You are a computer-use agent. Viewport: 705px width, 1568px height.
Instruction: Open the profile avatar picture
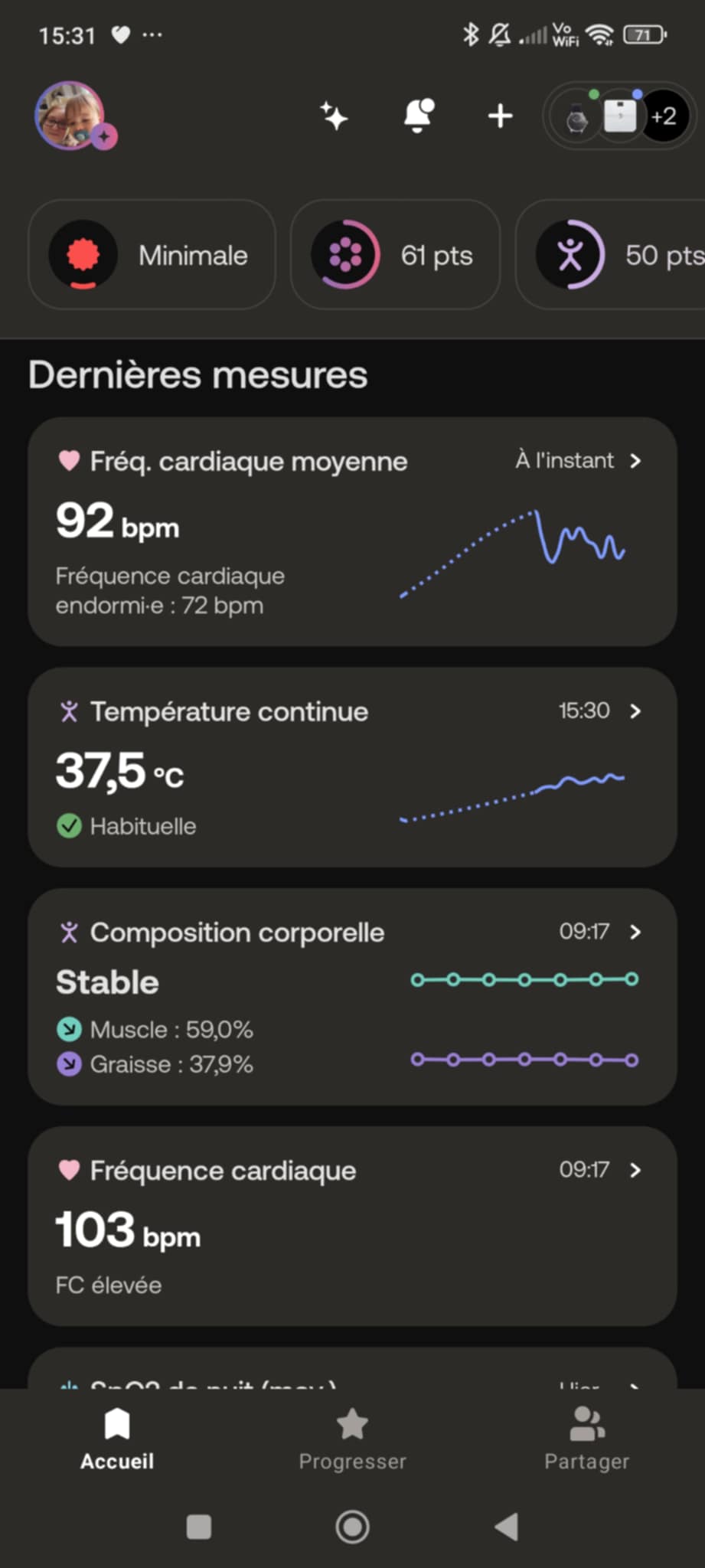[x=70, y=116]
